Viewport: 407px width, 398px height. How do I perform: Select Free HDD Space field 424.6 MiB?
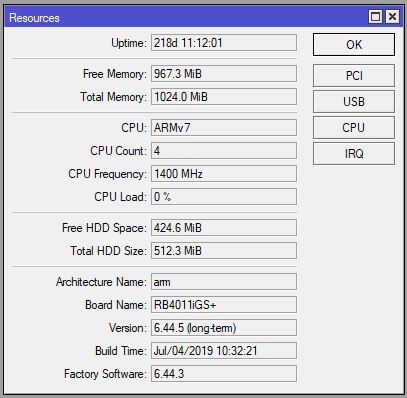pyautogui.click(x=224, y=228)
